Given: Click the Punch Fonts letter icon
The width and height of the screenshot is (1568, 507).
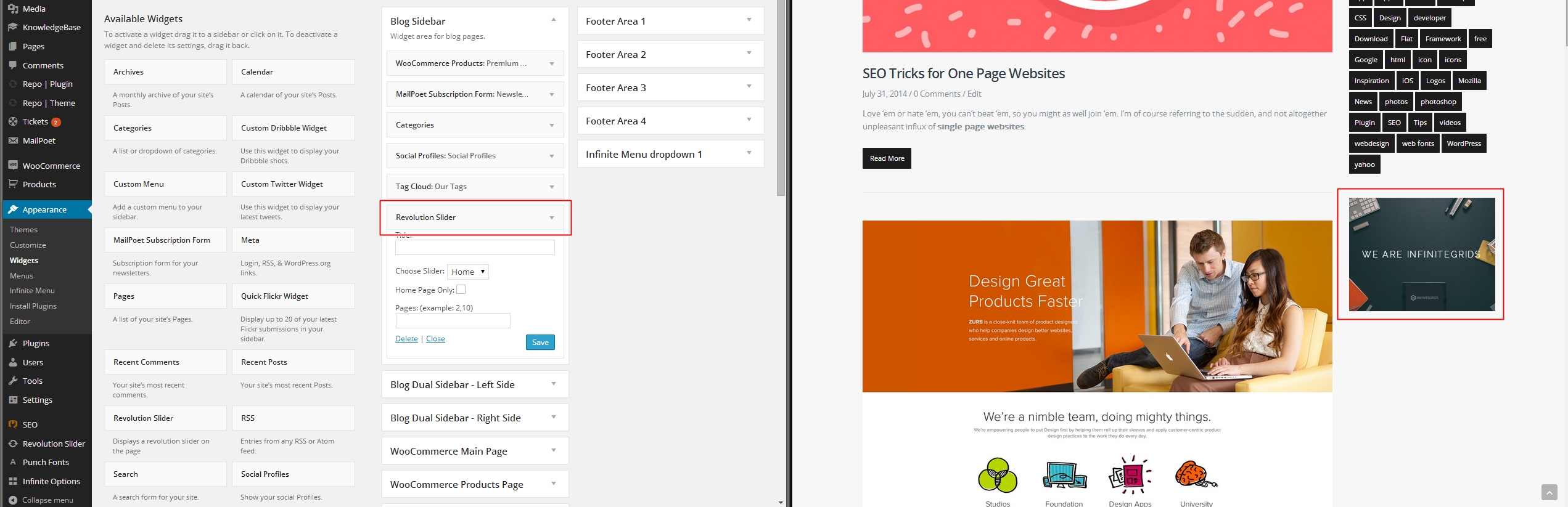Looking at the screenshot, I should [13, 462].
